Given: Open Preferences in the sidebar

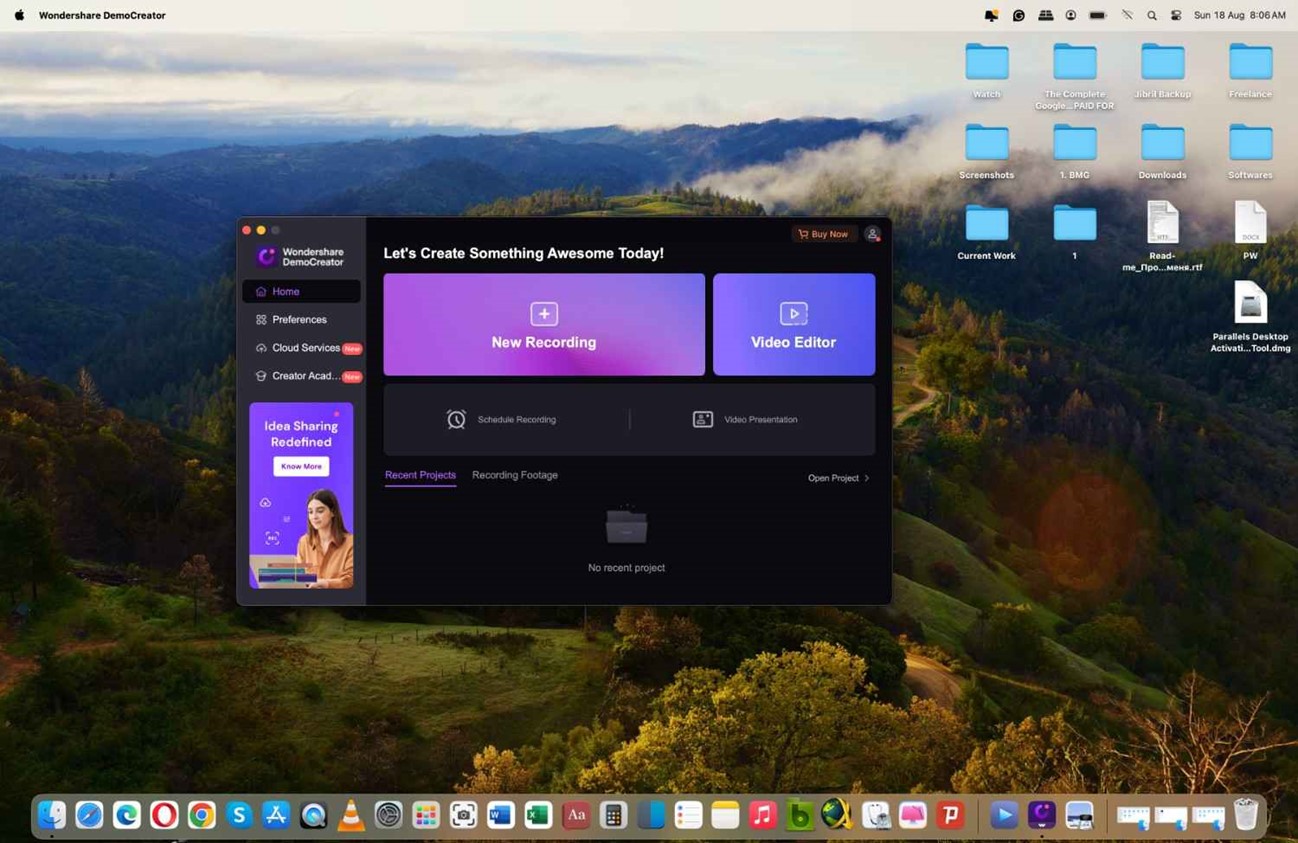Looking at the screenshot, I should 301,320.
